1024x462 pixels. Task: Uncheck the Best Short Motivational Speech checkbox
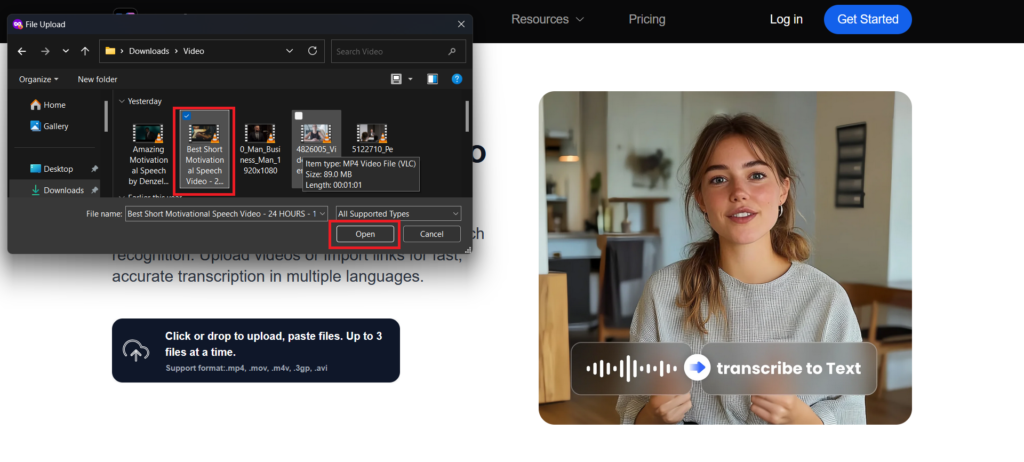pos(187,116)
